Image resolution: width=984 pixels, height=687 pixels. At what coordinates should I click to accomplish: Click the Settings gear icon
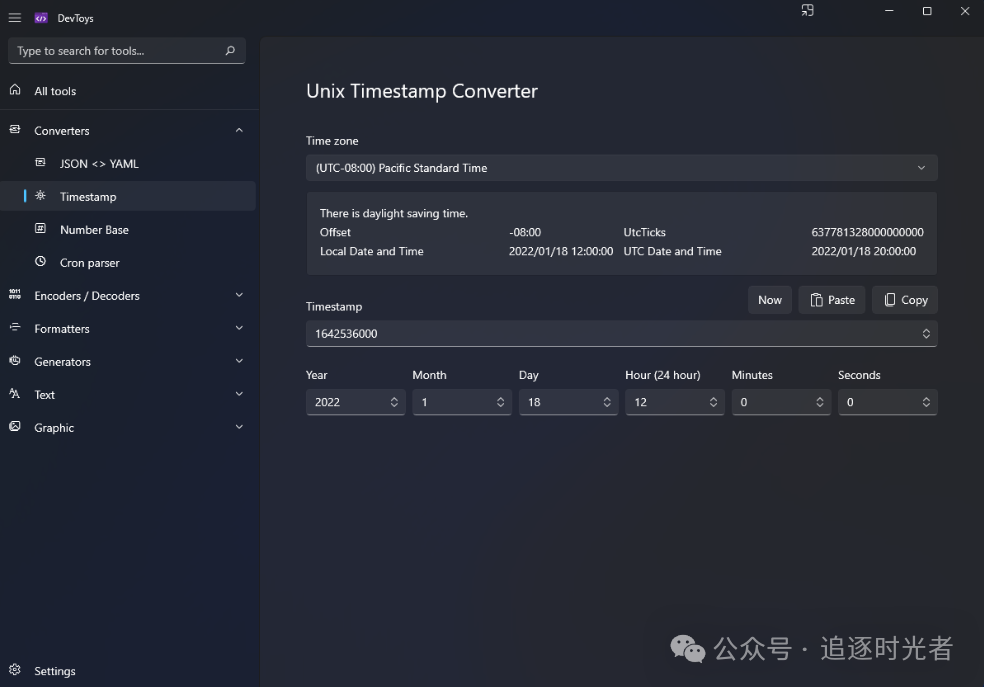pyautogui.click(x=15, y=670)
